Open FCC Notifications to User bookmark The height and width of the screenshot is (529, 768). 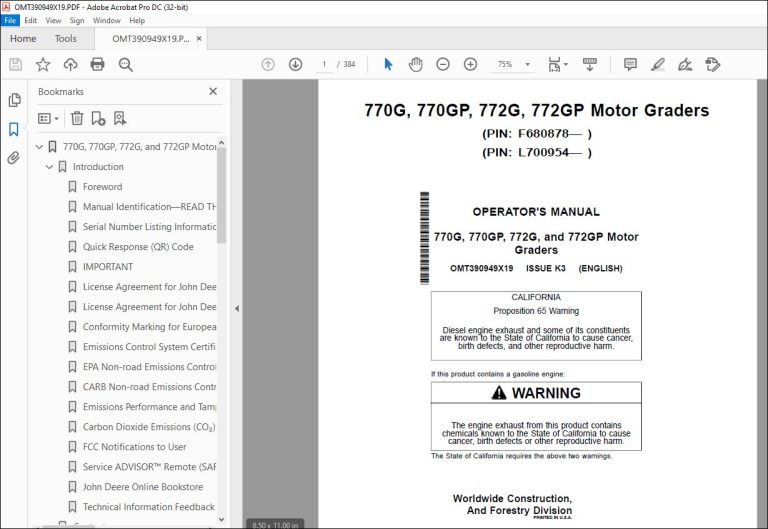[x=135, y=447]
